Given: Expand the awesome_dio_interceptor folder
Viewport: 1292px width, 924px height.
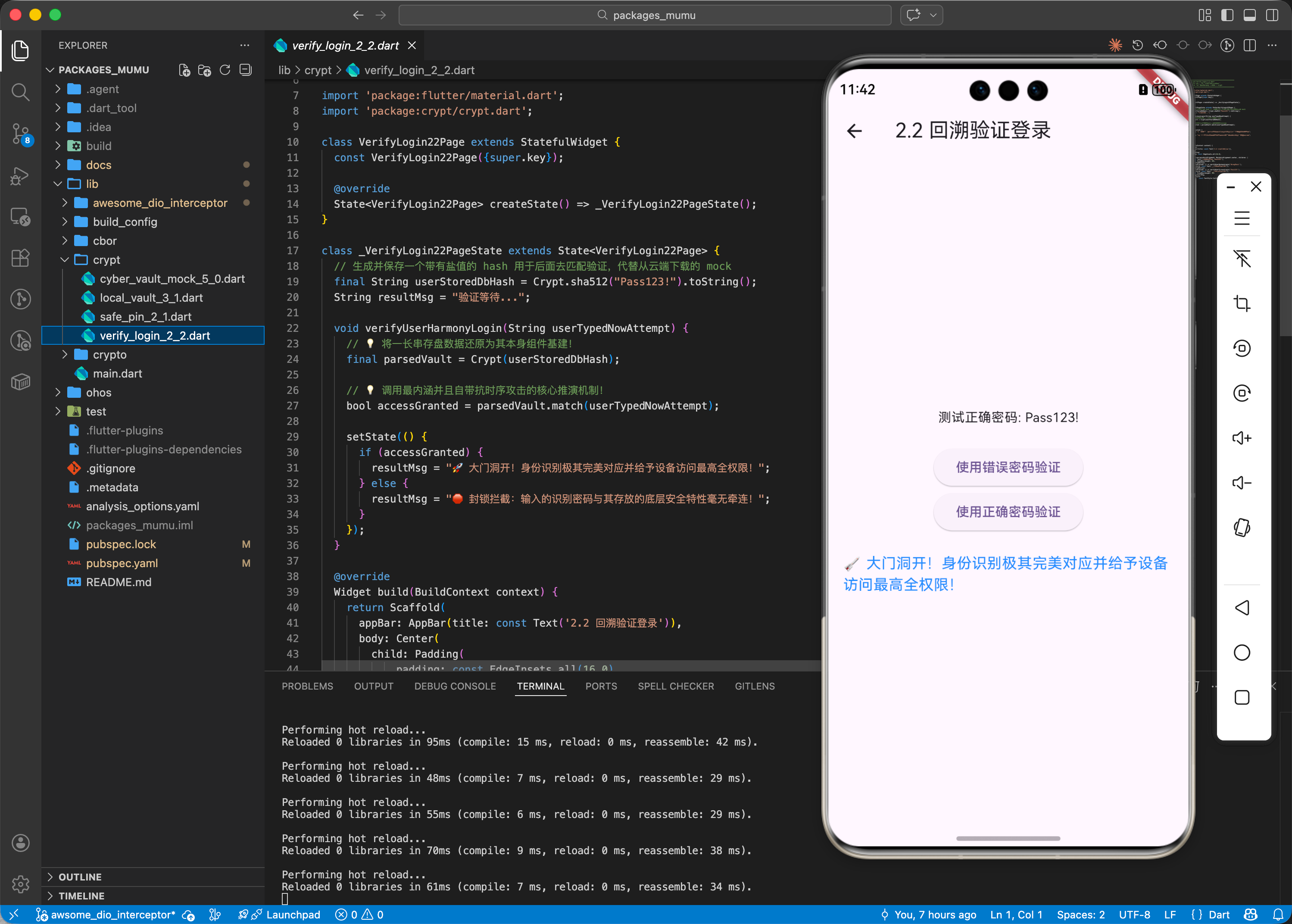Looking at the screenshot, I should (159, 203).
